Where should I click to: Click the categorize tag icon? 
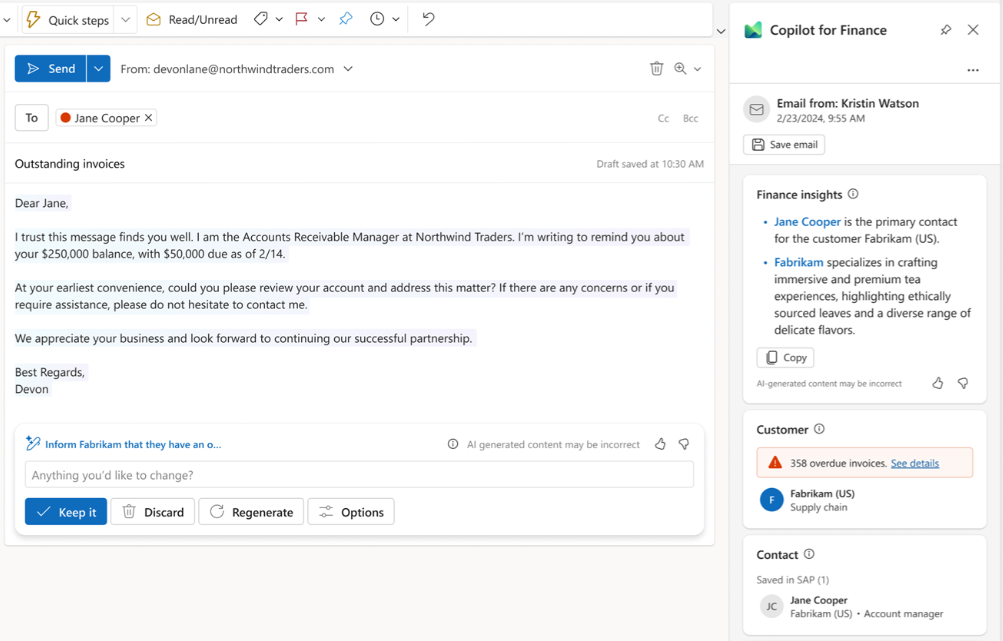(260, 19)
